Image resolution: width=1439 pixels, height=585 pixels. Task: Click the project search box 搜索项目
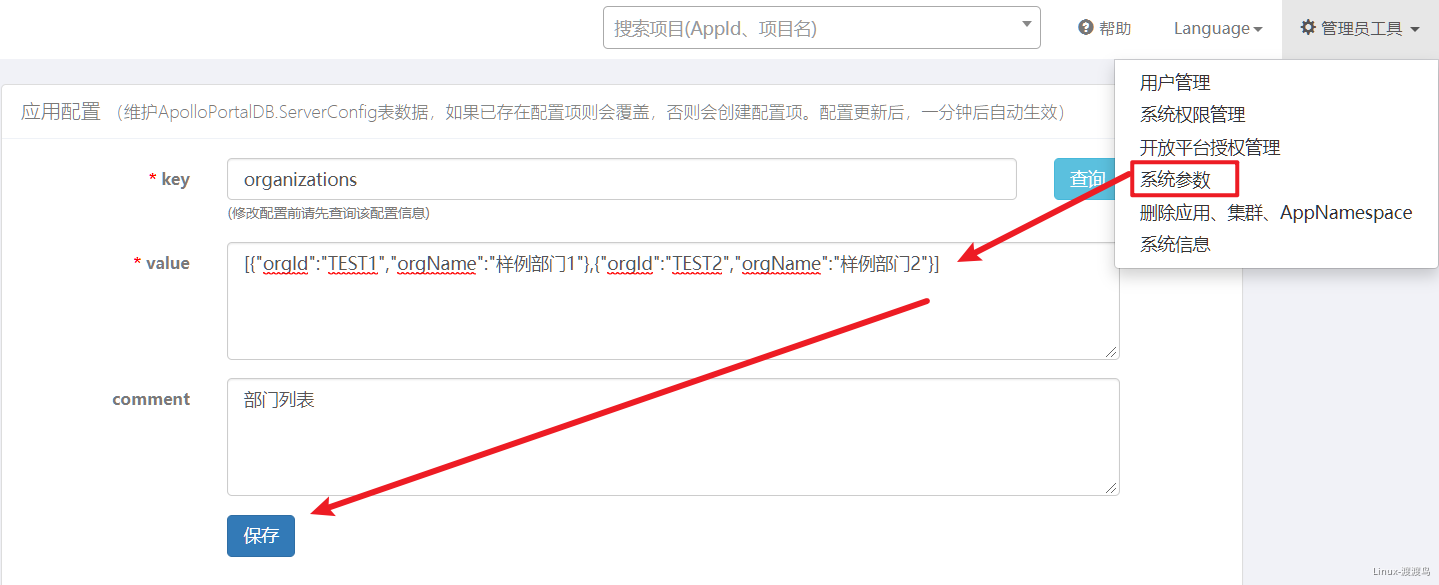[822, 28]
